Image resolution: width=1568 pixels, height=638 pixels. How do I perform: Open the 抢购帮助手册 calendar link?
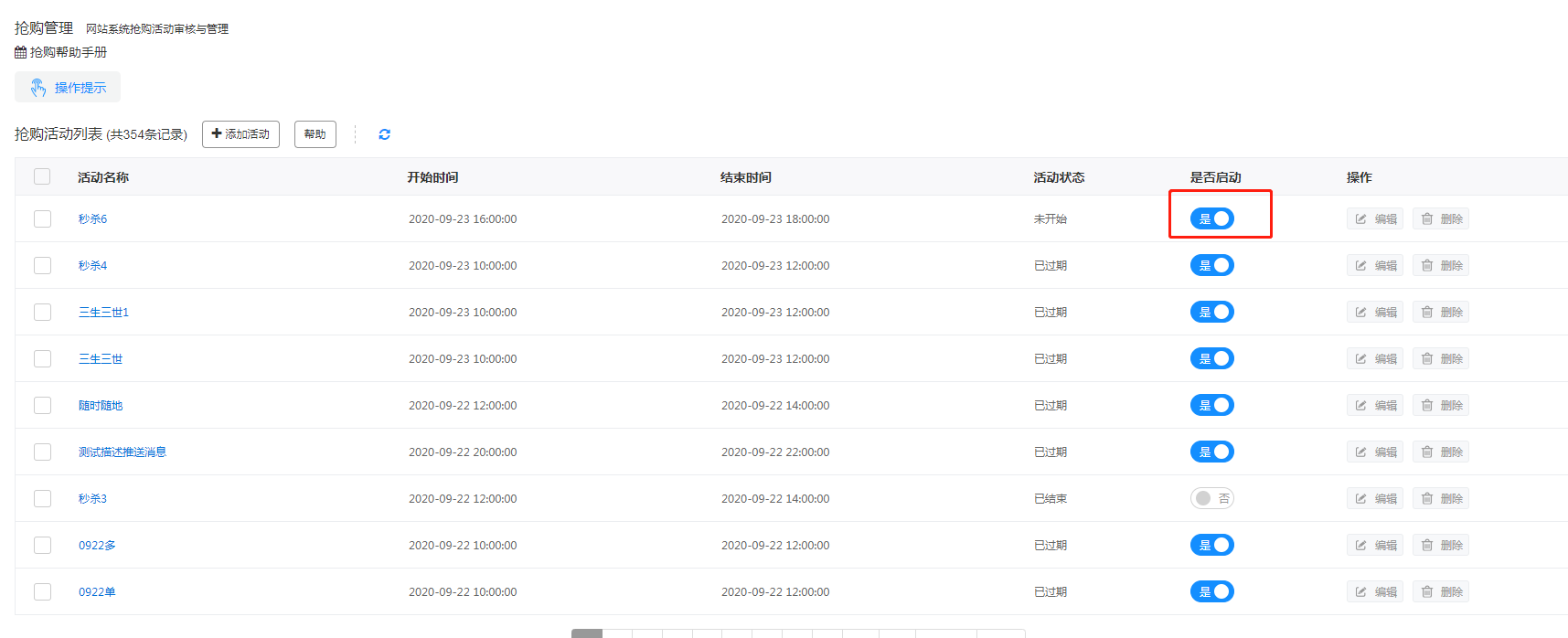pos(61,52)
